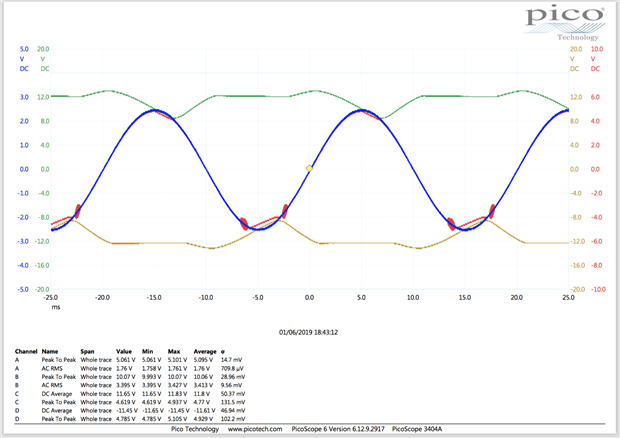Click the ms time unit label

[56, 308]
